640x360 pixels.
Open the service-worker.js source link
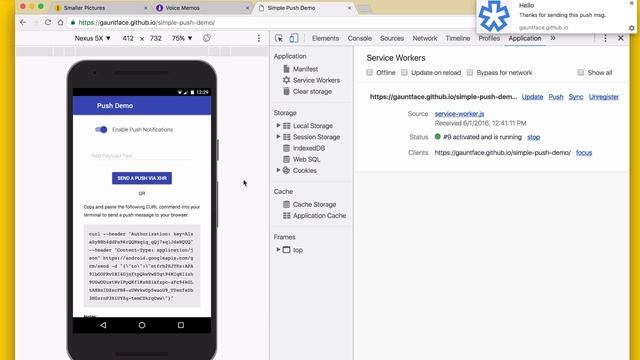point(459,114)
